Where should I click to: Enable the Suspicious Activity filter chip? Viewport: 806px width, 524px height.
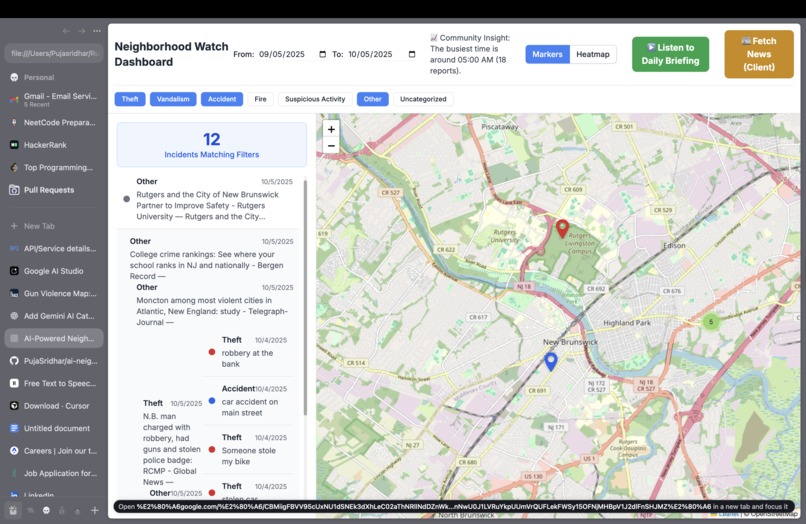[x=315, y=99]
